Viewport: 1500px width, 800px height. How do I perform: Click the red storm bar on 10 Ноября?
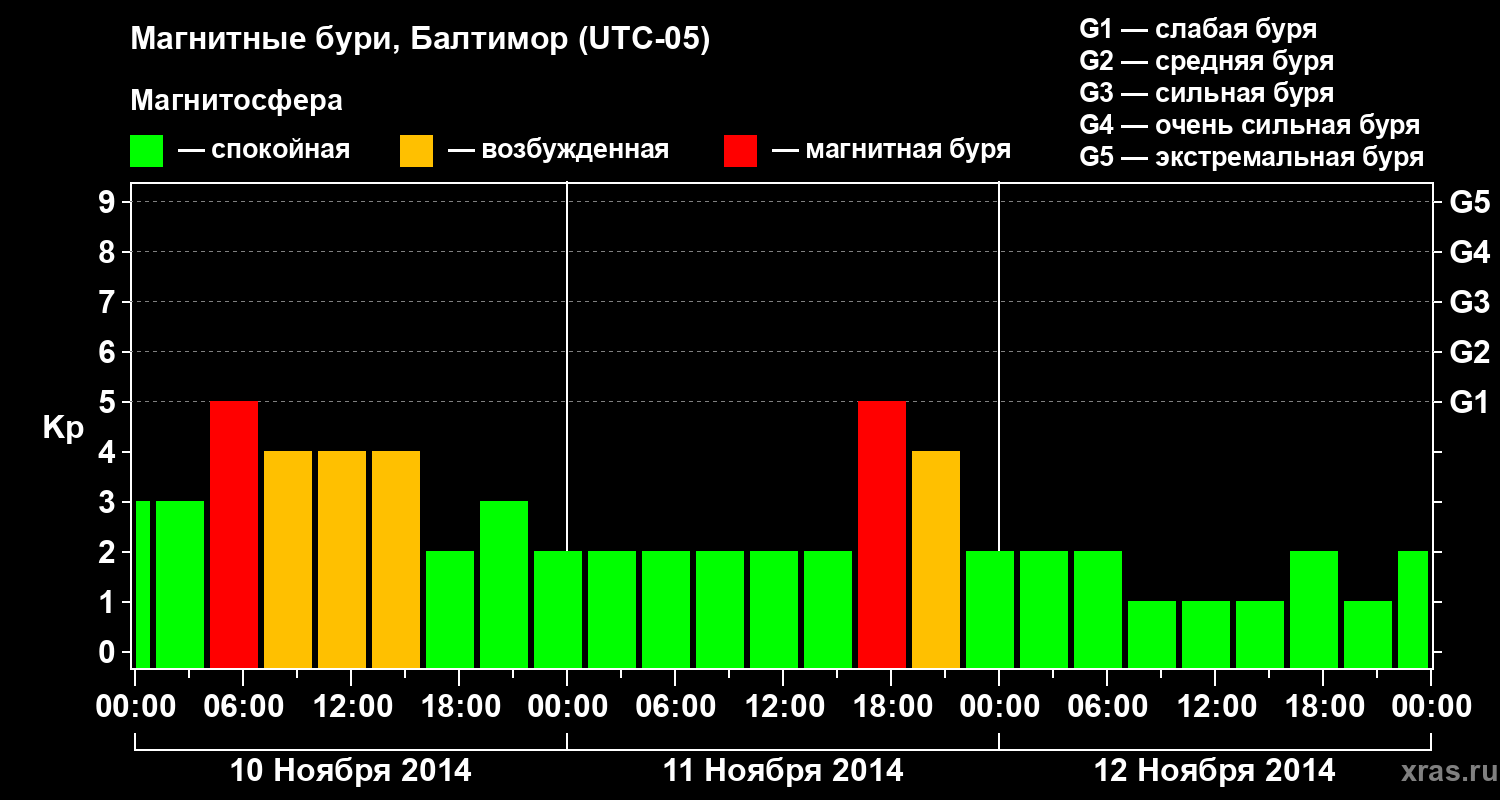[x=234, y=534]
